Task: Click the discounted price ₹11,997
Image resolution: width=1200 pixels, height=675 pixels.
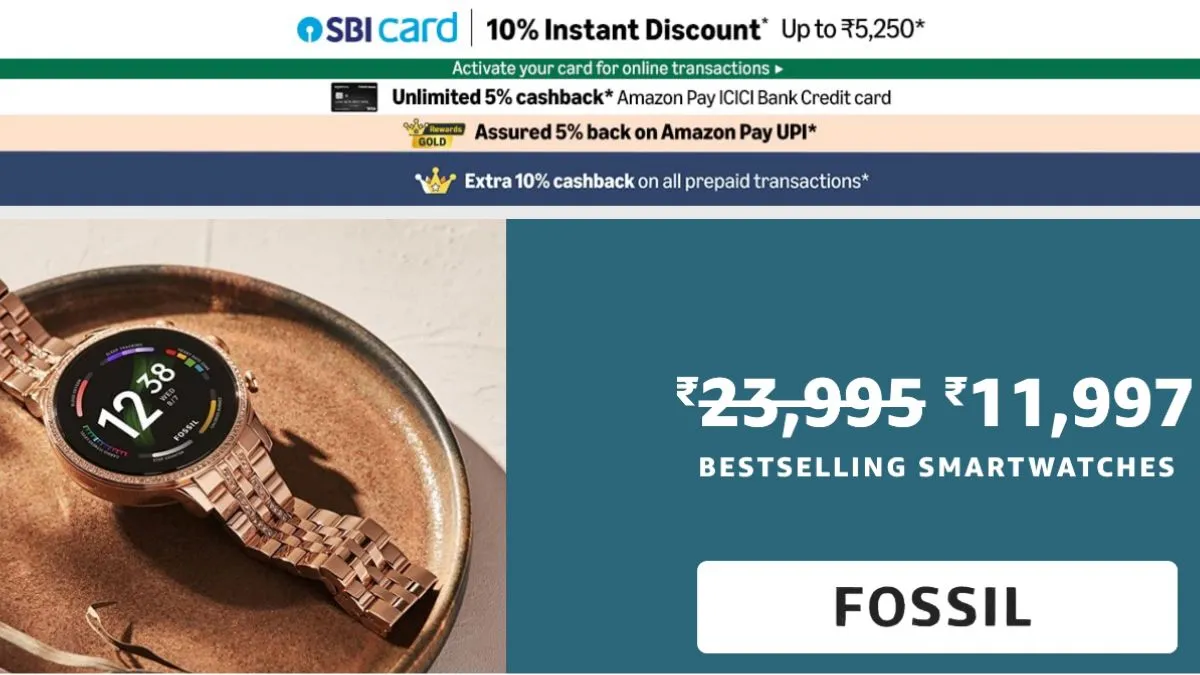Action: tap(1069, 403)
